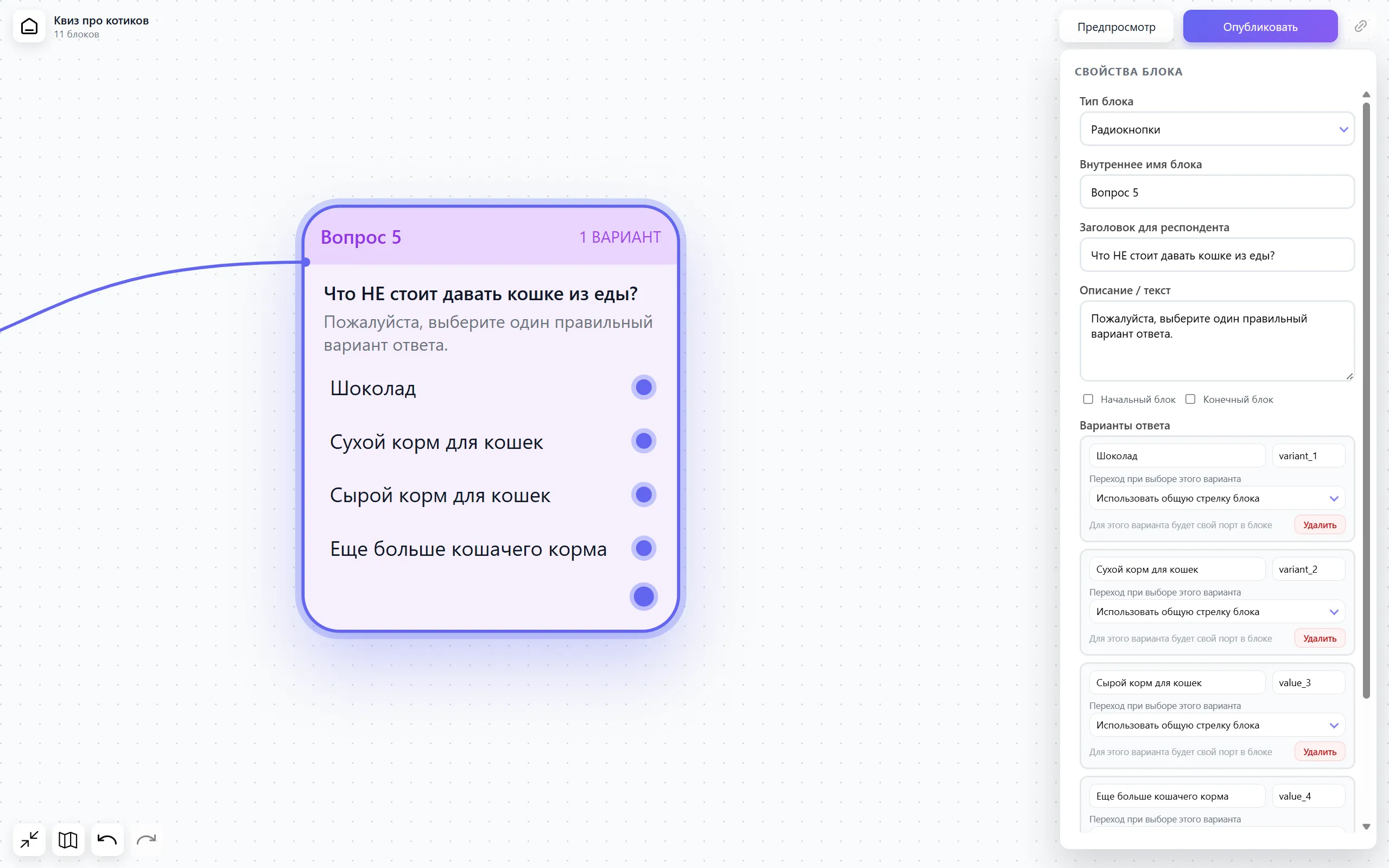This screenshot has height=868, width=1389.
Task: Enable the Конечный блок checkbox
Action: click(1190, 399)
